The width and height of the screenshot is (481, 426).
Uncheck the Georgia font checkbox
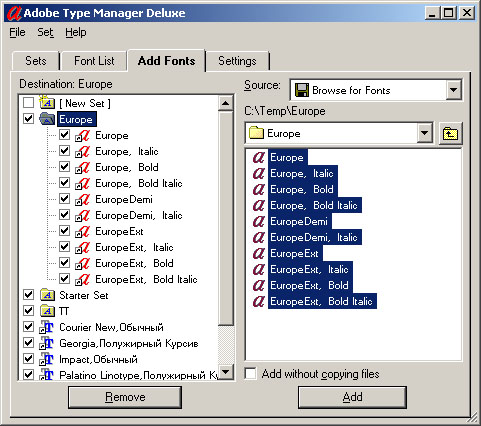coord(29,343)
